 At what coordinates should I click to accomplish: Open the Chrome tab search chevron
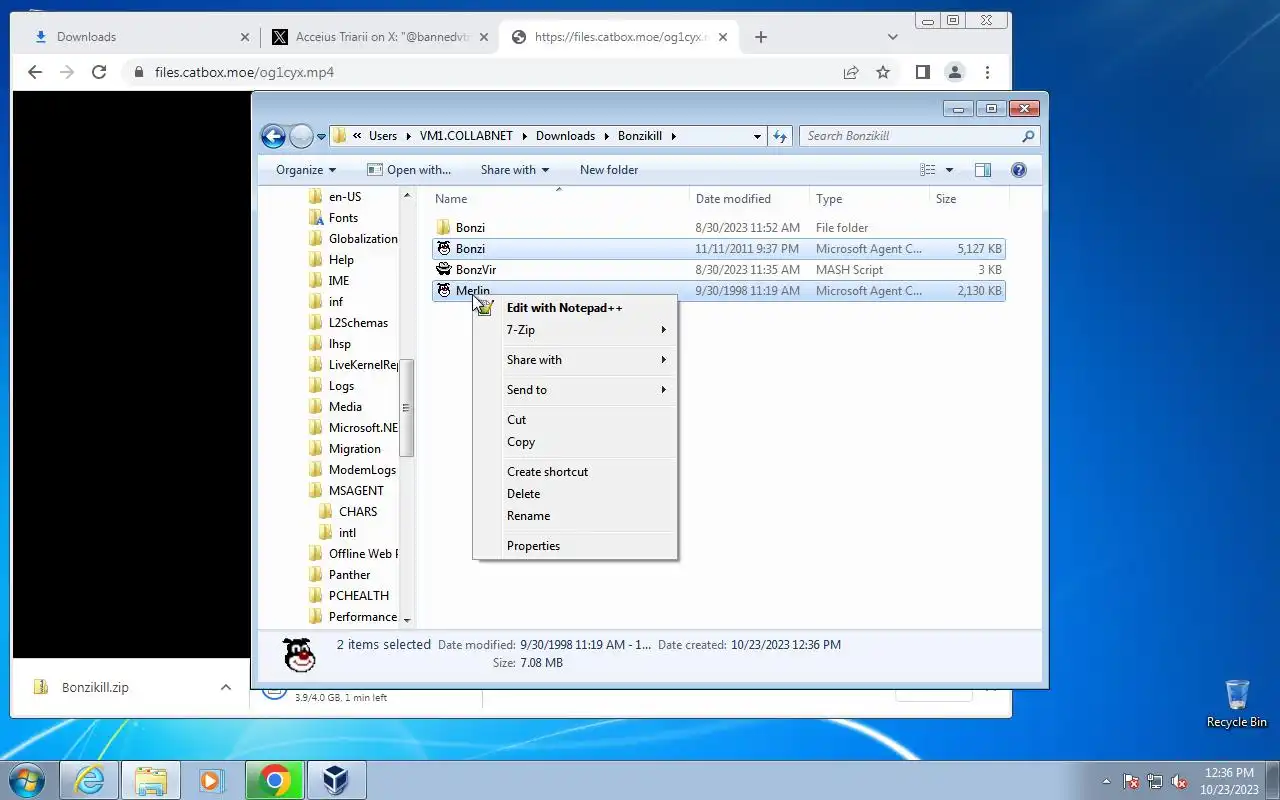click(x=893, y=37)
